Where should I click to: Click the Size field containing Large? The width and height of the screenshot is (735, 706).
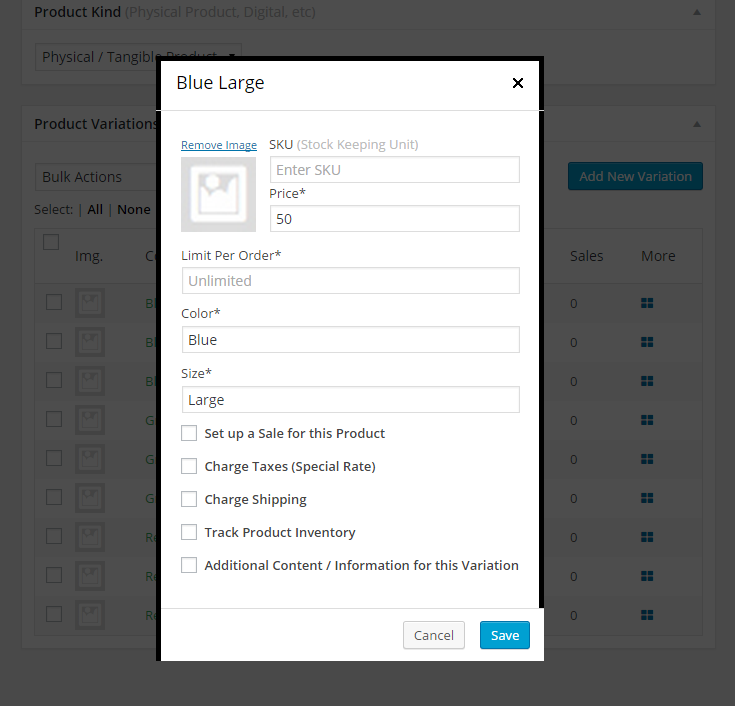pos(351,399)
